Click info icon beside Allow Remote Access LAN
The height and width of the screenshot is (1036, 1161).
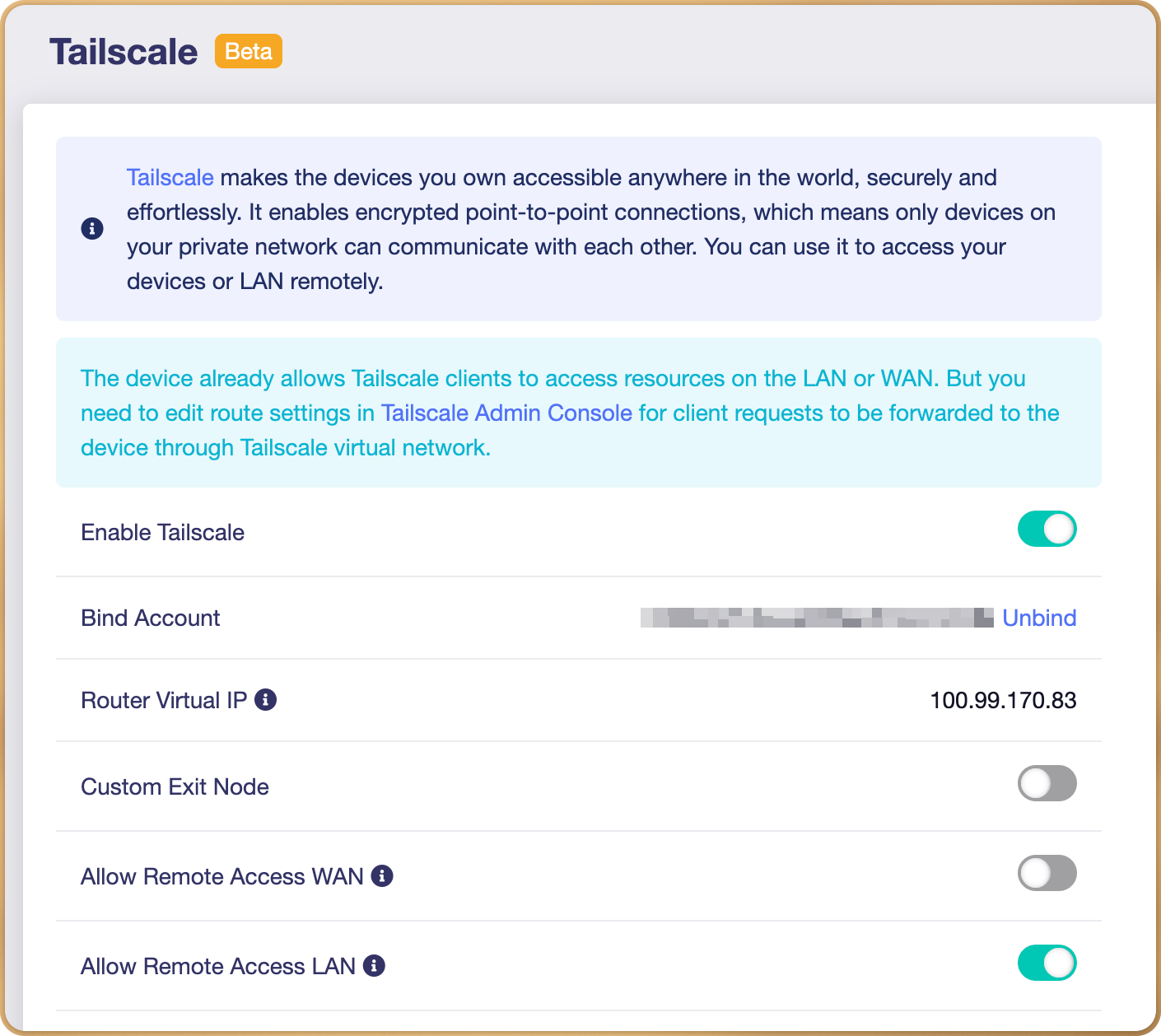point(374,966)
